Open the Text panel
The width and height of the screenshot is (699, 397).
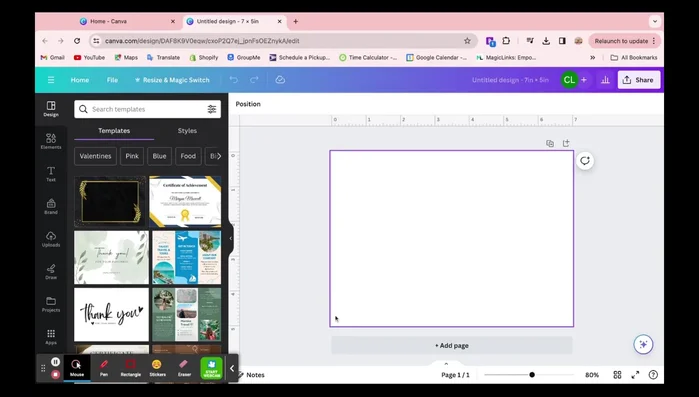pyautogui.click(x=51, y=174)
